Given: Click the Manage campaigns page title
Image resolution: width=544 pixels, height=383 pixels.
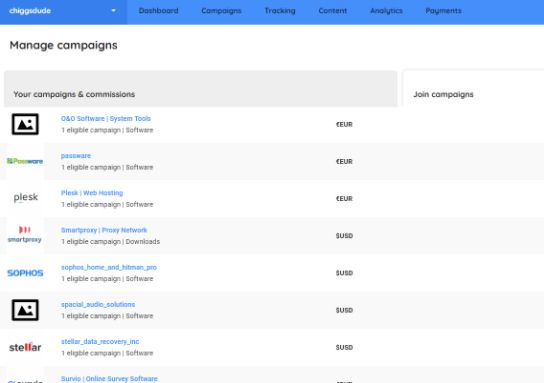Looking at the screenshot, I should click(63, 45).
